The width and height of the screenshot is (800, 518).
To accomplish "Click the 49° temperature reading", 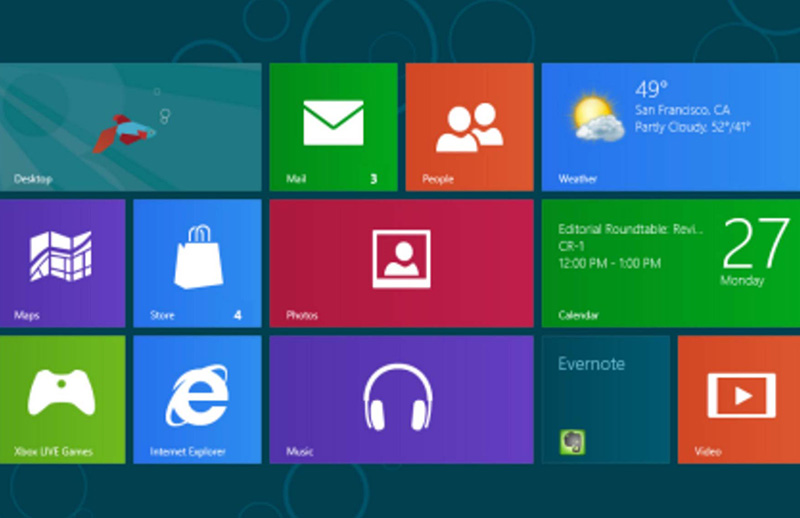I will coord(651,88).
